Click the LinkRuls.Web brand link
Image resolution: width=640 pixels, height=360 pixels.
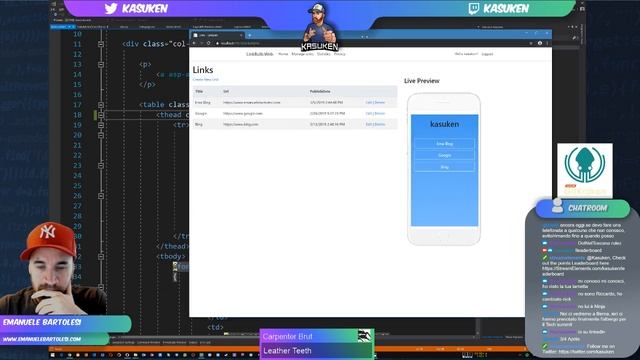pos(260,54)
